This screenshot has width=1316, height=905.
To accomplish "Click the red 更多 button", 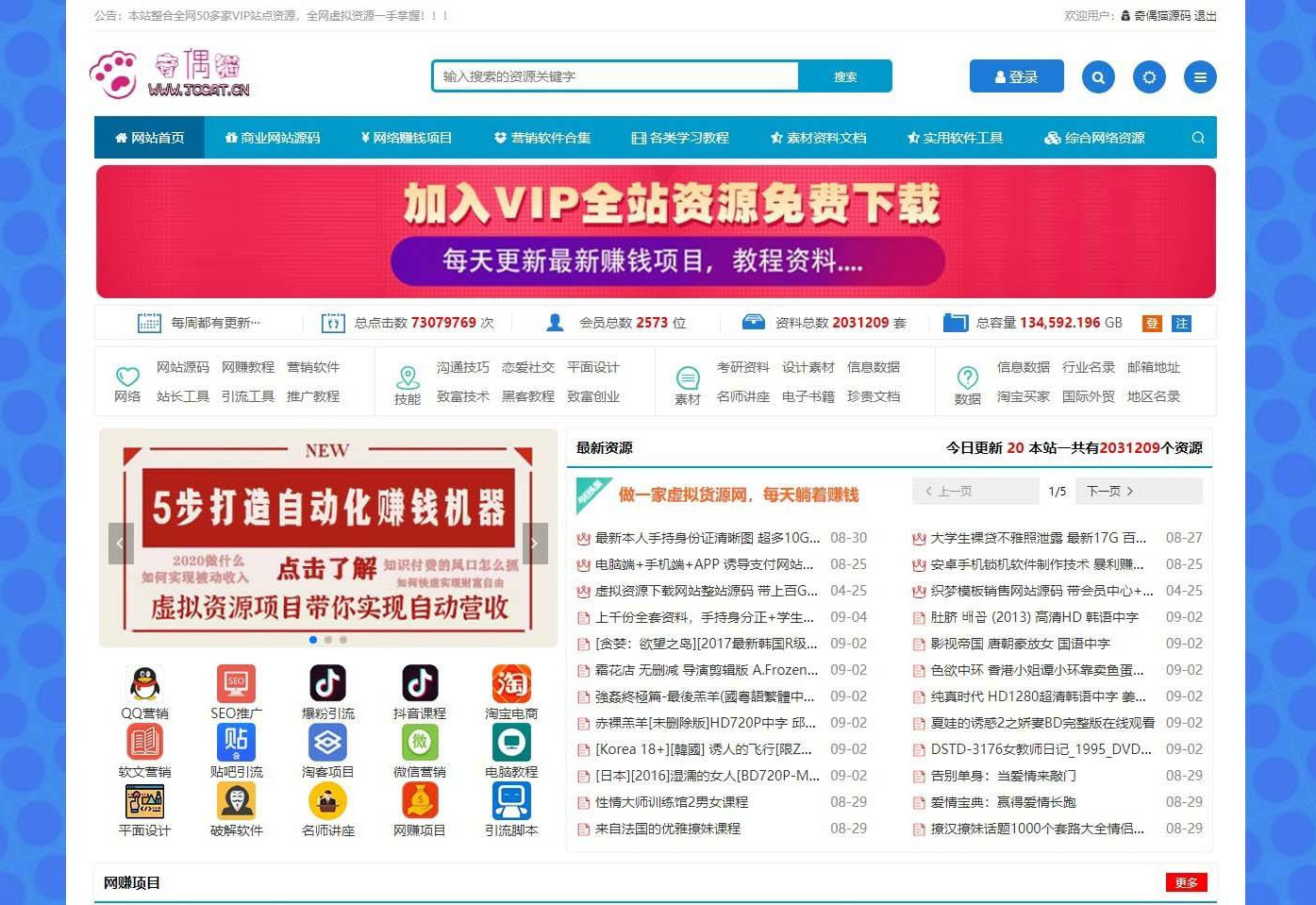I will (x=1186, y=882).
